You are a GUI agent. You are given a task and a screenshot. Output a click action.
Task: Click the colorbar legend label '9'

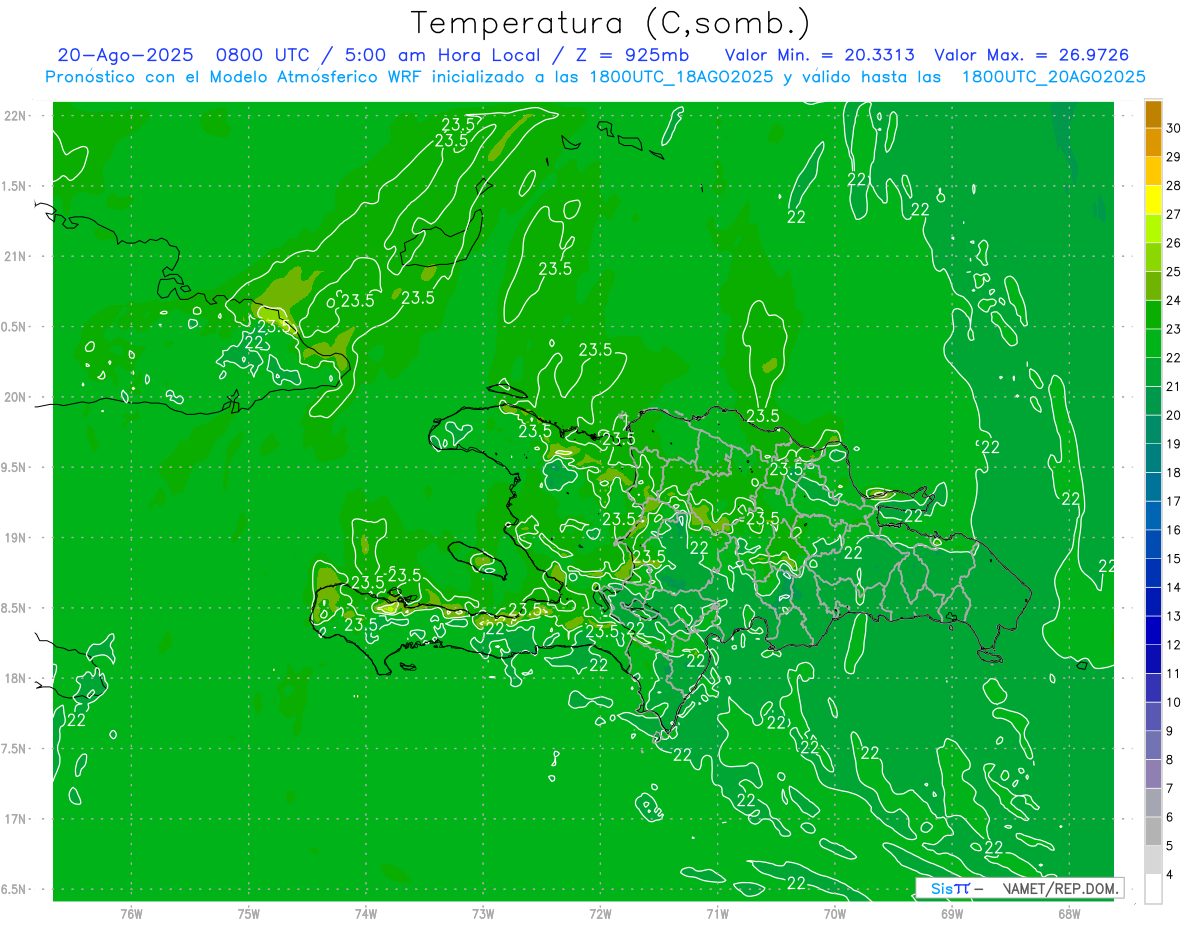pyautogui.click(x=1171, y=731)
